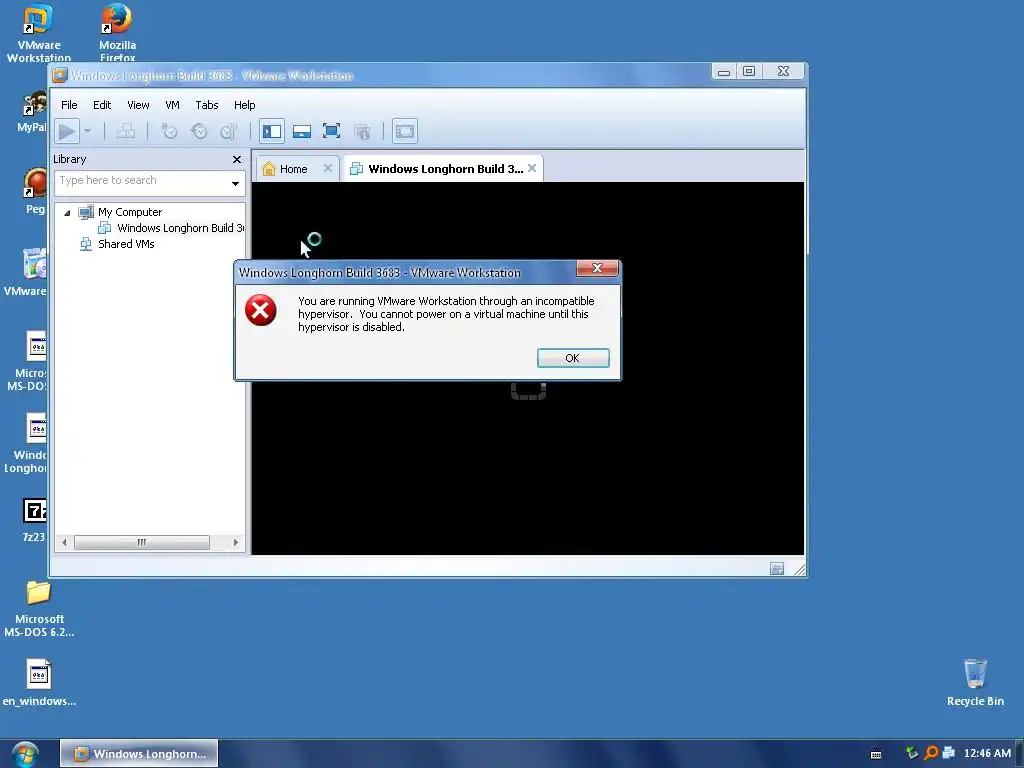Click the Send Ctrl+Alt+Del toolbar icon
This screenshot has height=768, width=1024.
tap(125, 131)
